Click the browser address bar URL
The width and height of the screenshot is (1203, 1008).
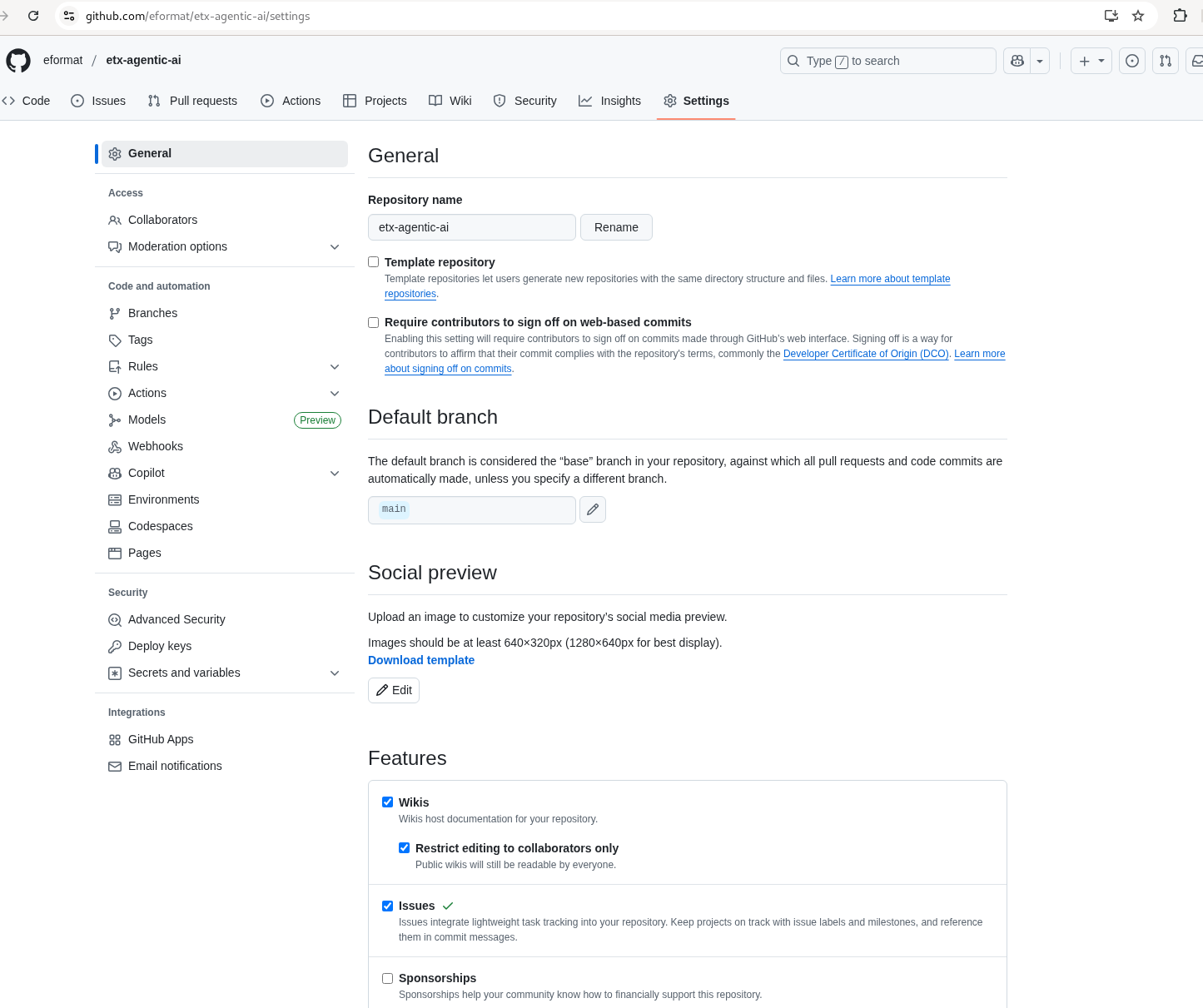[198, 16]
